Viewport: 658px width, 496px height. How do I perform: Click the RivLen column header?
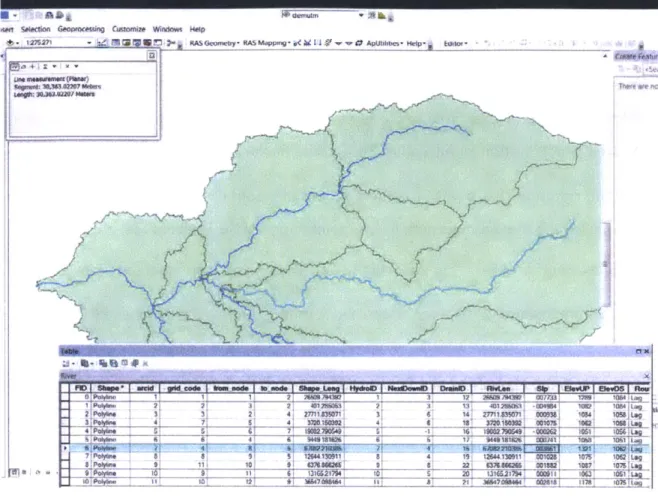[498, 388]
